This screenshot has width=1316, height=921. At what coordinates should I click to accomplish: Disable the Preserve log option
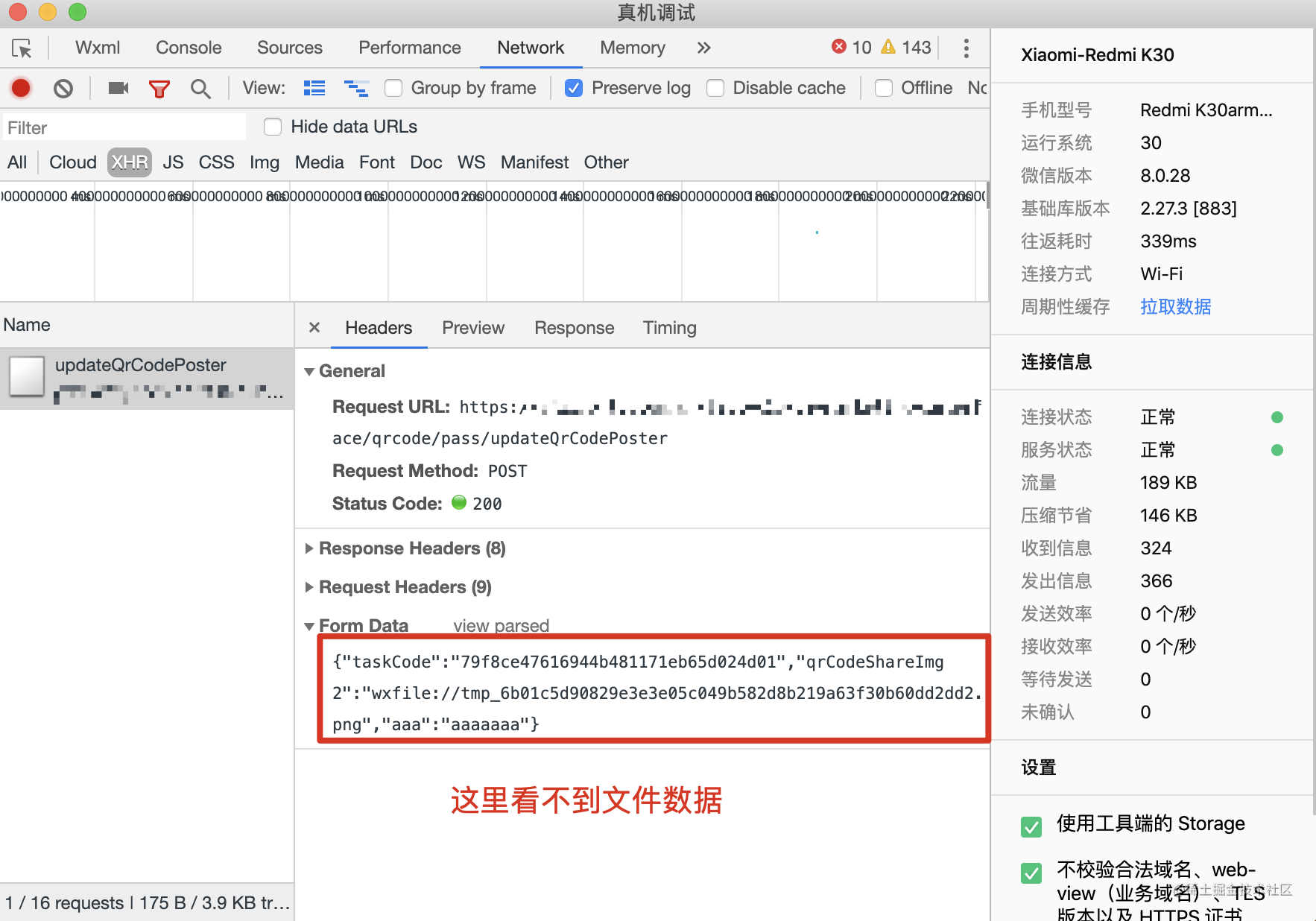pos(573,87)
